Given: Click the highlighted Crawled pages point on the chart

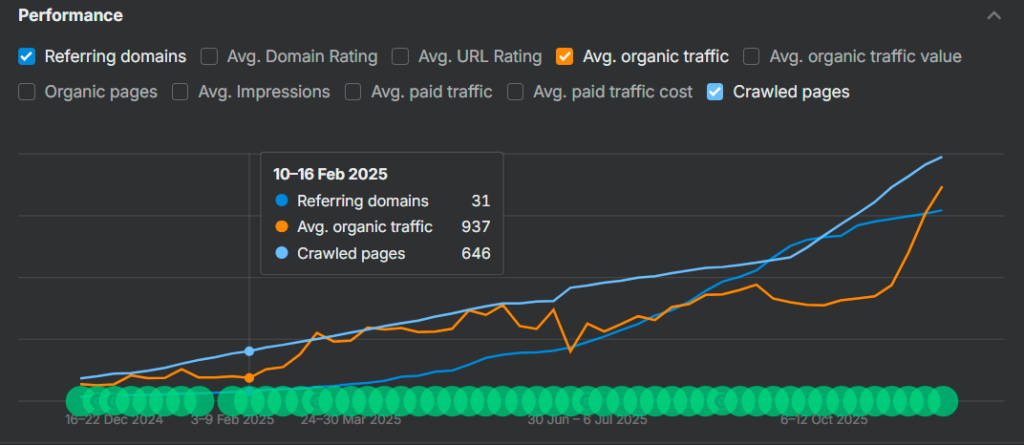Looking at the screenshot, I should [249, 352].
